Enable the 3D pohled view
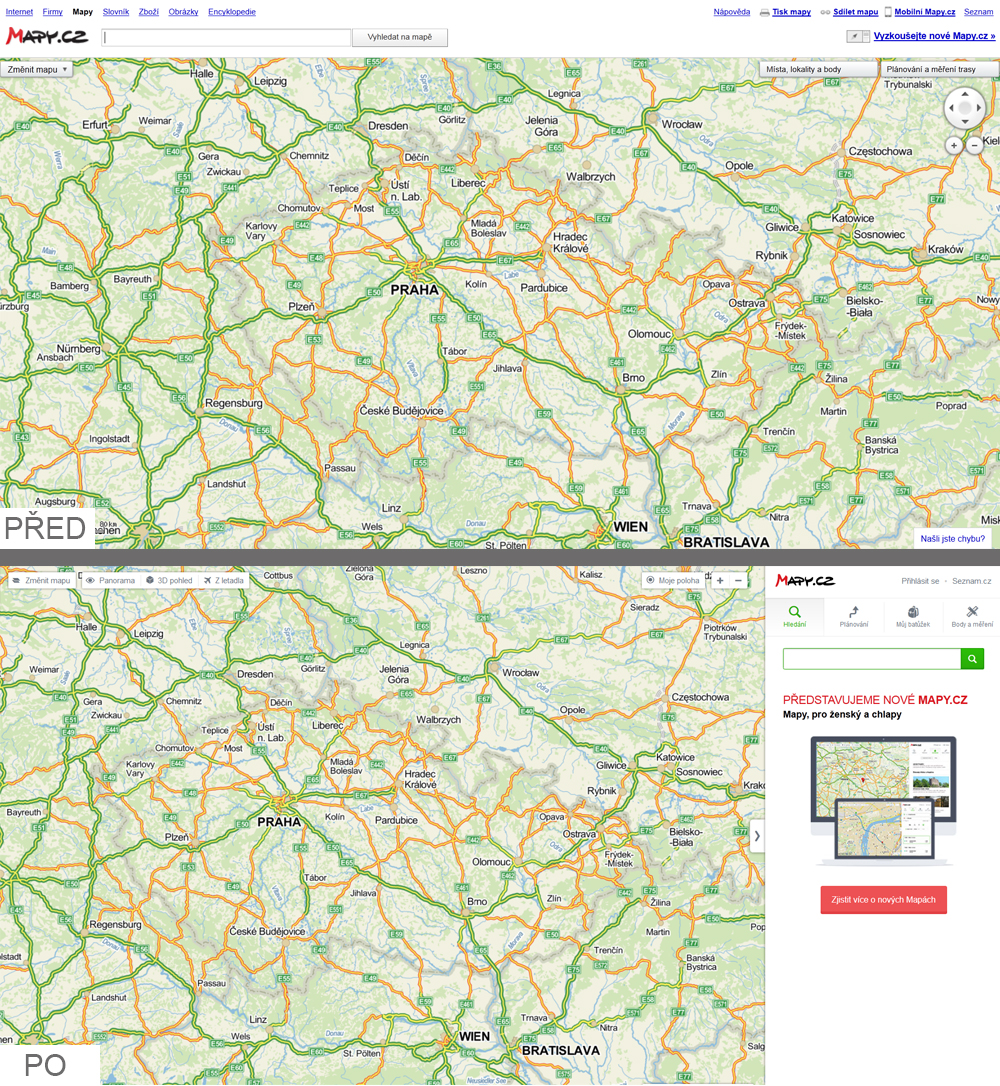Image resolution: width=1000 pixels, height=1086 pixels. (x=169, y=580)
